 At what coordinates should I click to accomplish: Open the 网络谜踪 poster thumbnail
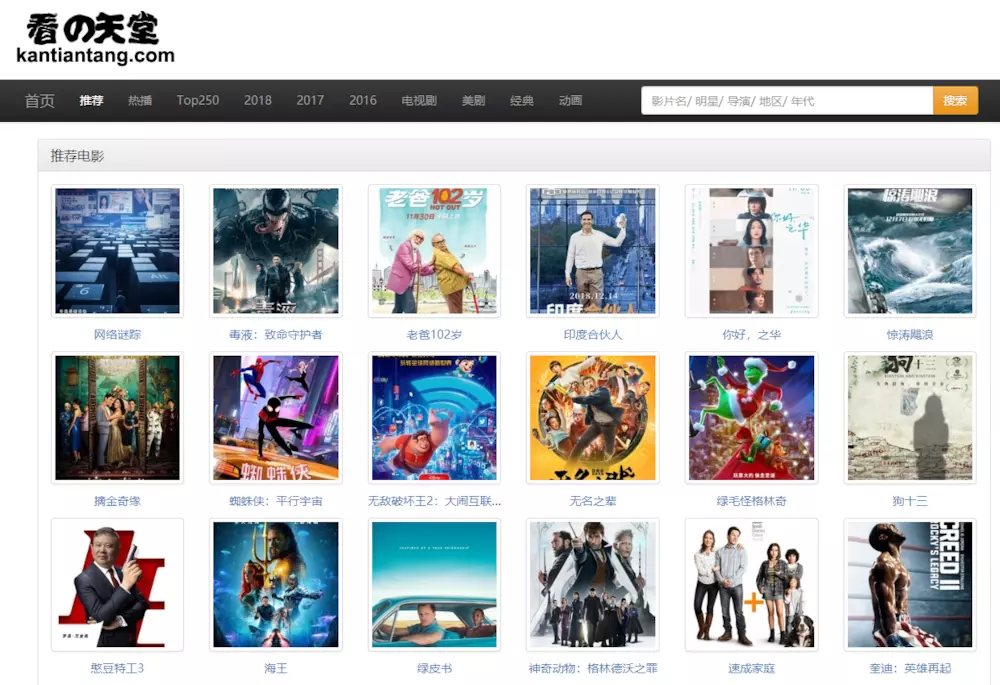pyautogui.click(x=117, y=251)
